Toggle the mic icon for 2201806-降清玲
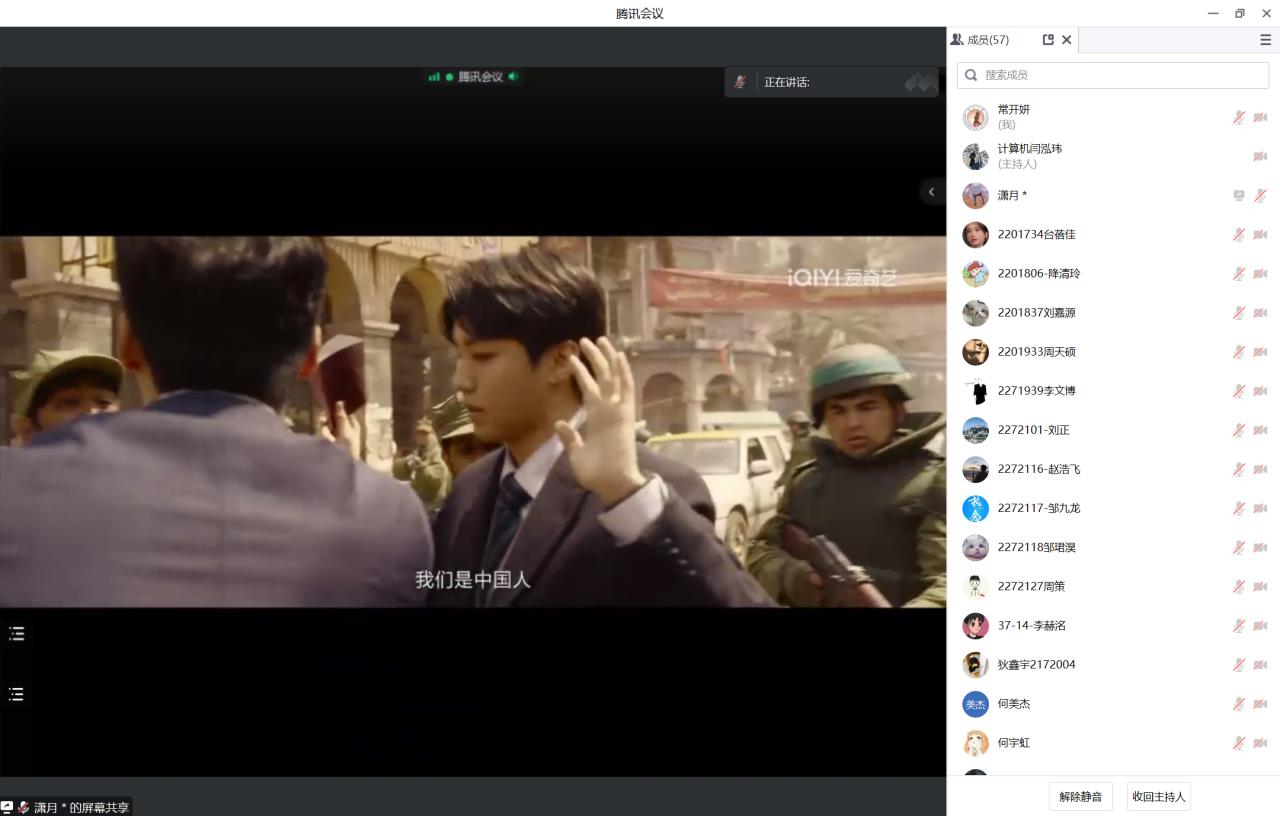1280x816 pixels. [x=1239, y=274]
